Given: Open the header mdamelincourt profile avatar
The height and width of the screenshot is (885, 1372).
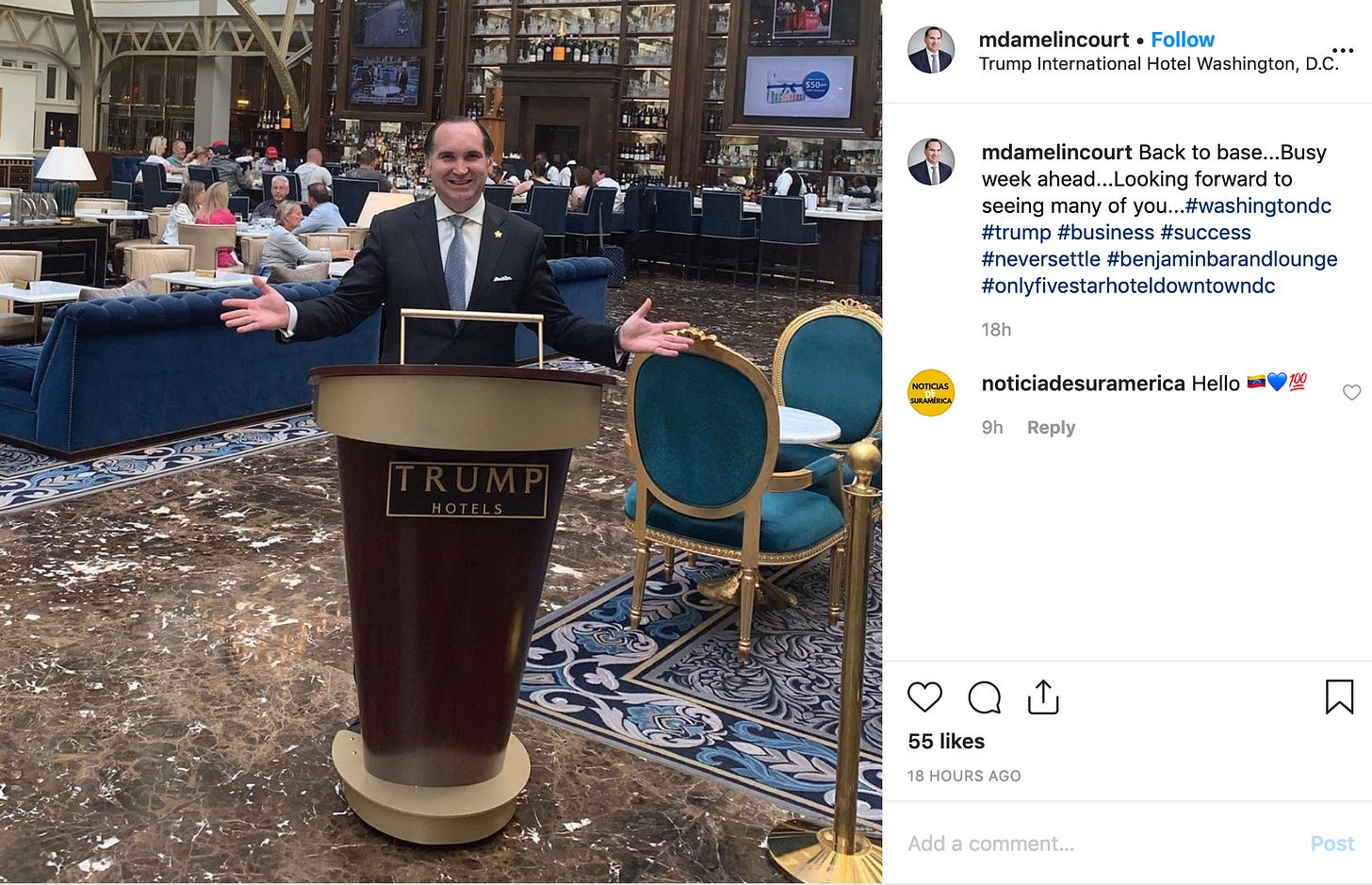Looking at the screenshot, I should pyautogui.click(x=931, y=50).
